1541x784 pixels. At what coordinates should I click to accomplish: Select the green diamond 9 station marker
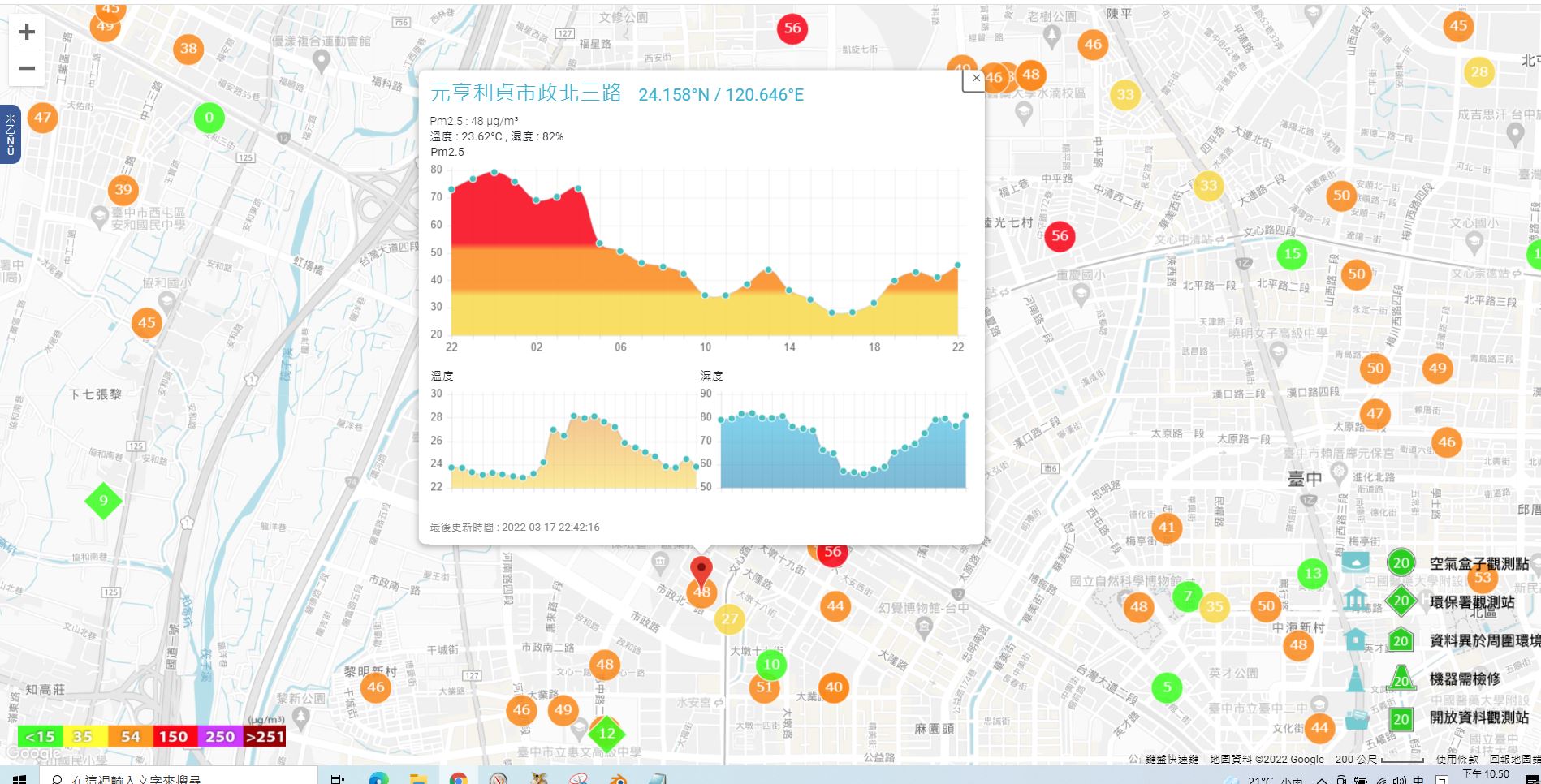103,500
